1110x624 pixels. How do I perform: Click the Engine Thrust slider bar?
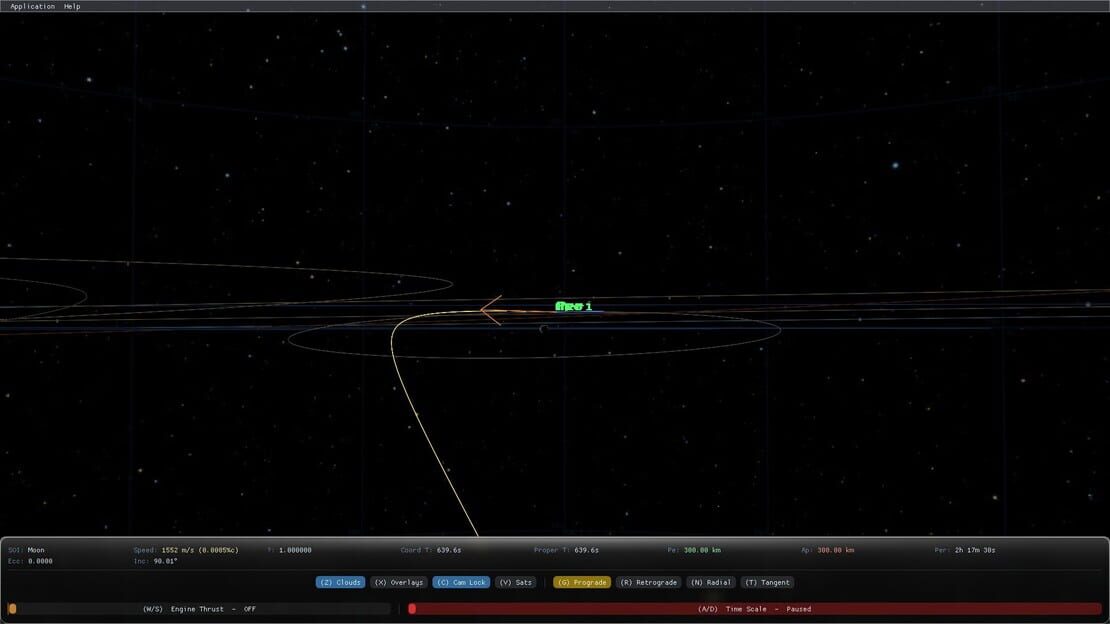199,609
